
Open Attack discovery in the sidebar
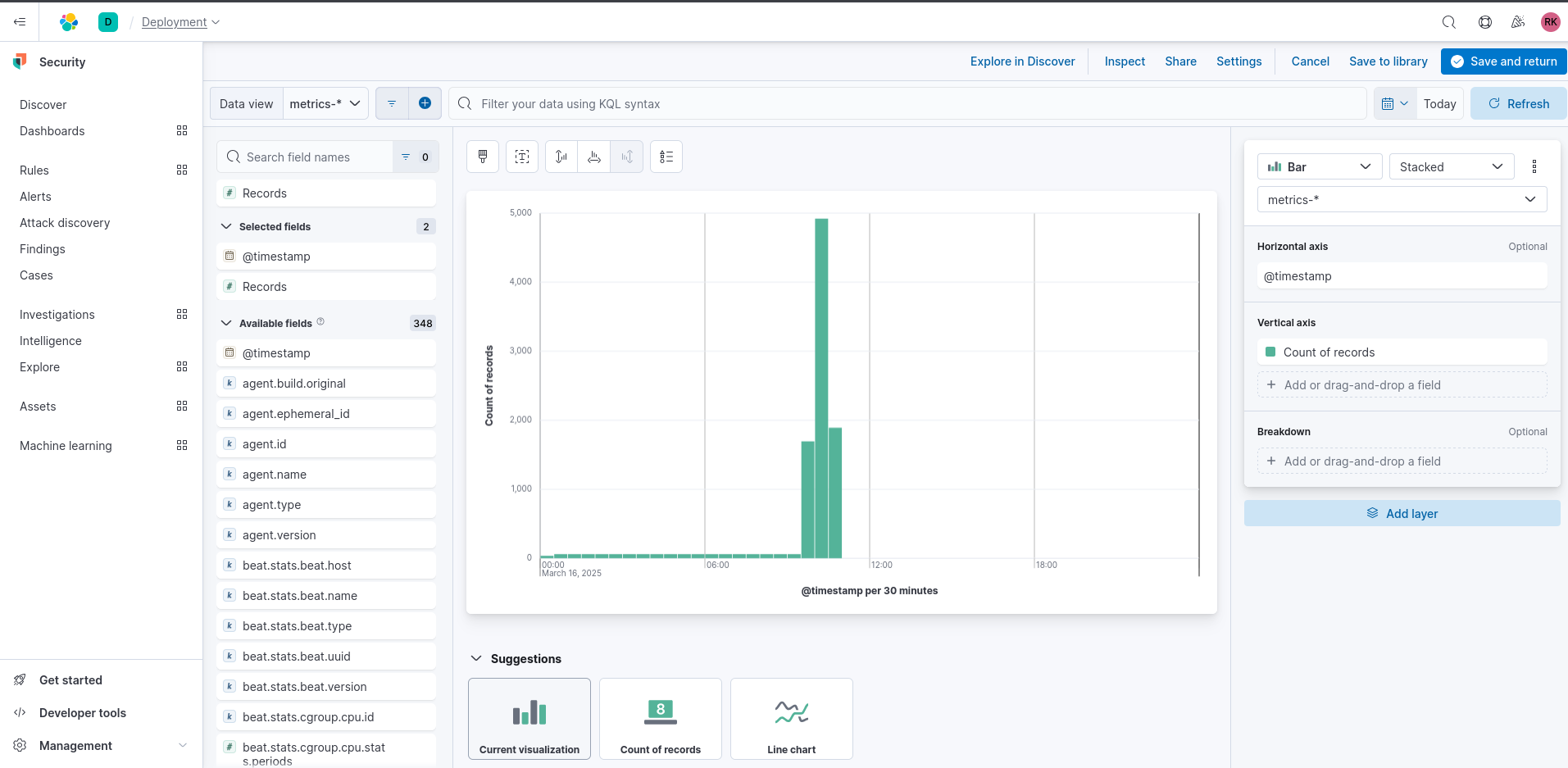coord(65,222)
